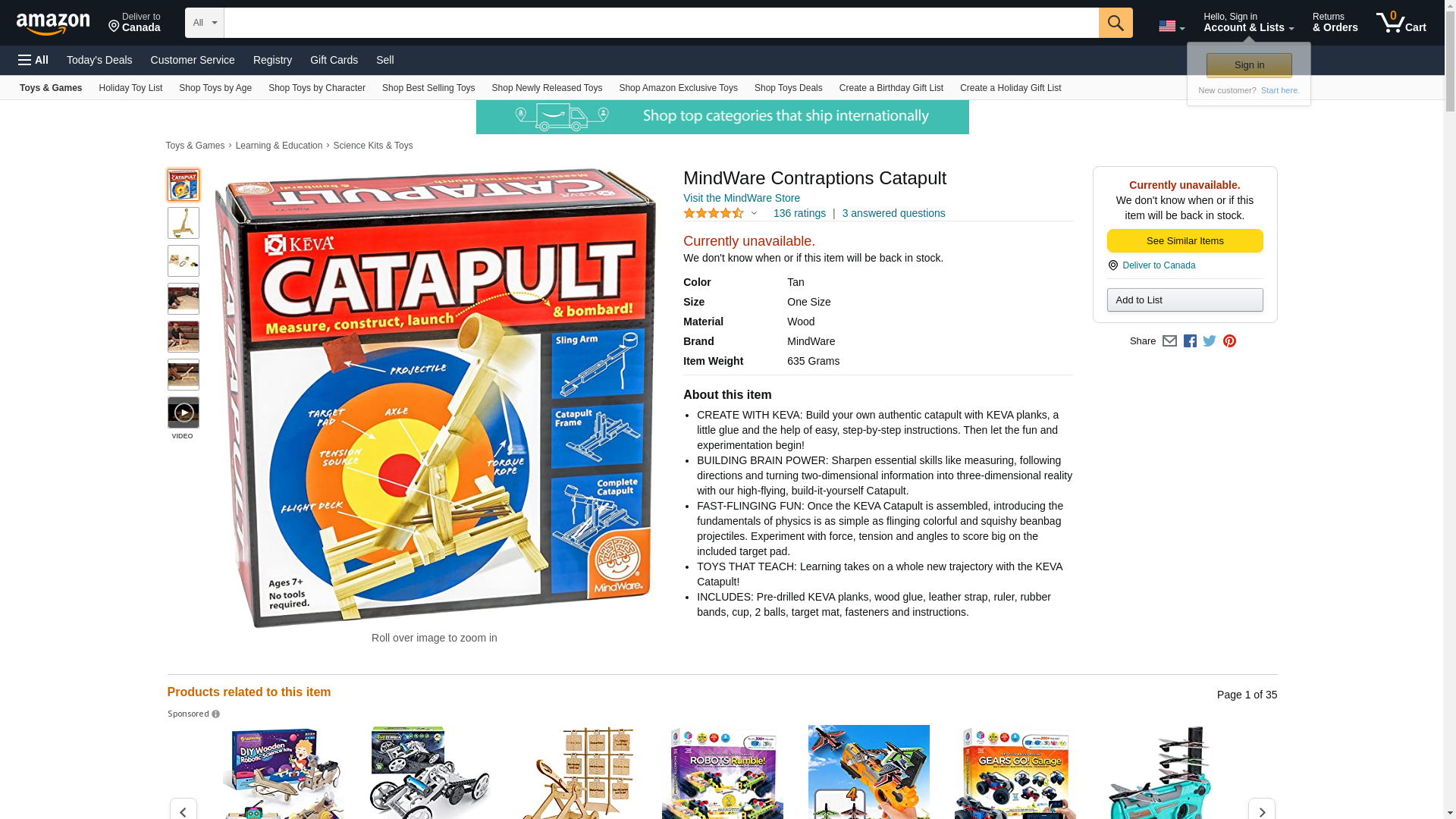Expand the search category All dropdown
Screen dimensions: 1456x819
click(x=205, y=23)
